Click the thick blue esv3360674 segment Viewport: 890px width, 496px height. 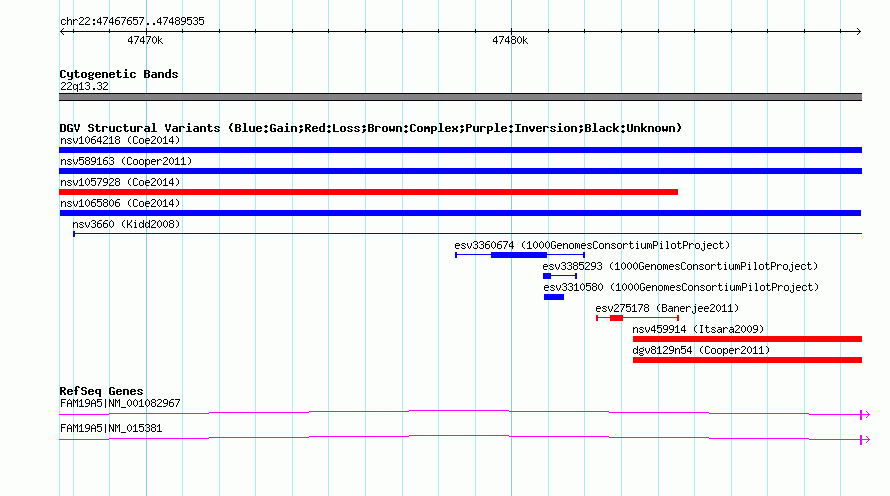(519, 255)
